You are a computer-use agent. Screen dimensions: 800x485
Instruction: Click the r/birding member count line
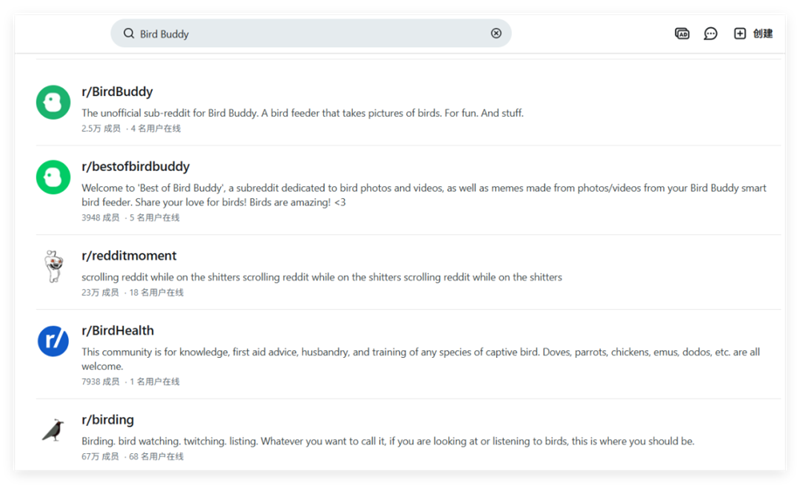[x=132, y=456]
